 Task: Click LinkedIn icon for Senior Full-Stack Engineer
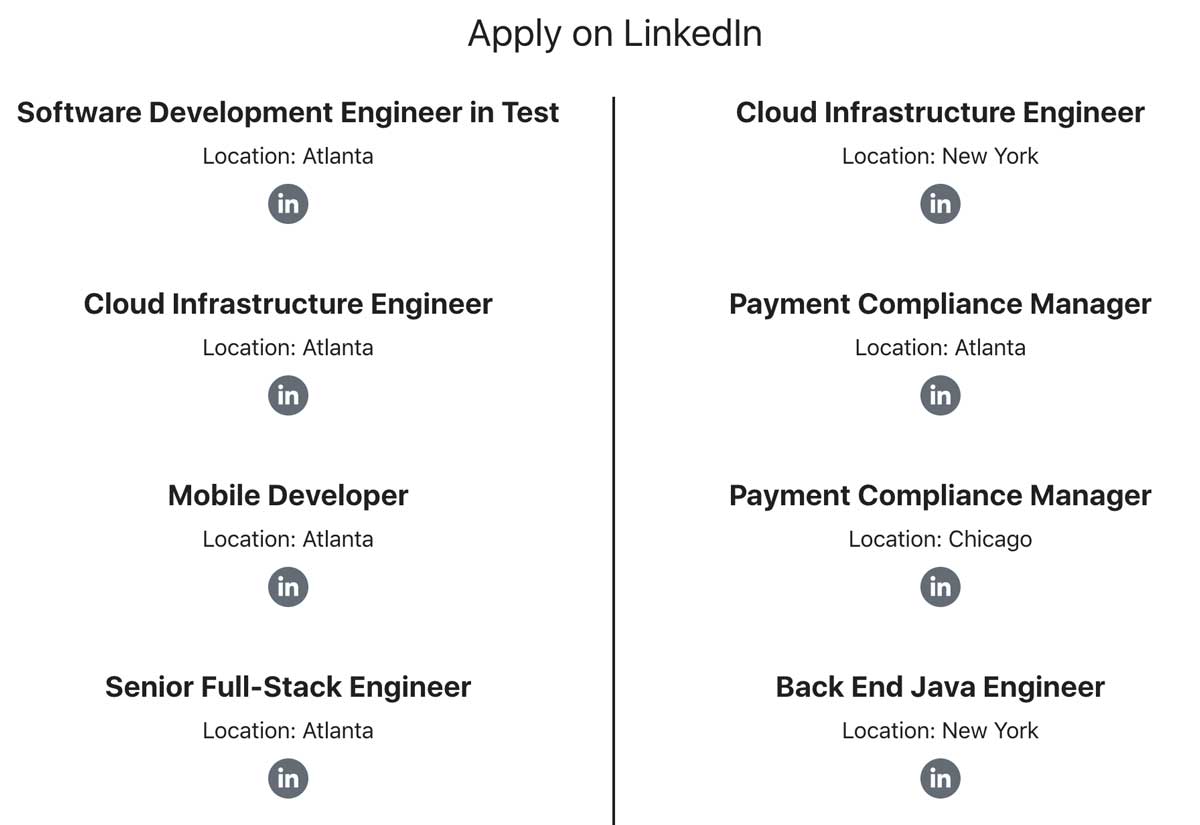tap(288, 778)
